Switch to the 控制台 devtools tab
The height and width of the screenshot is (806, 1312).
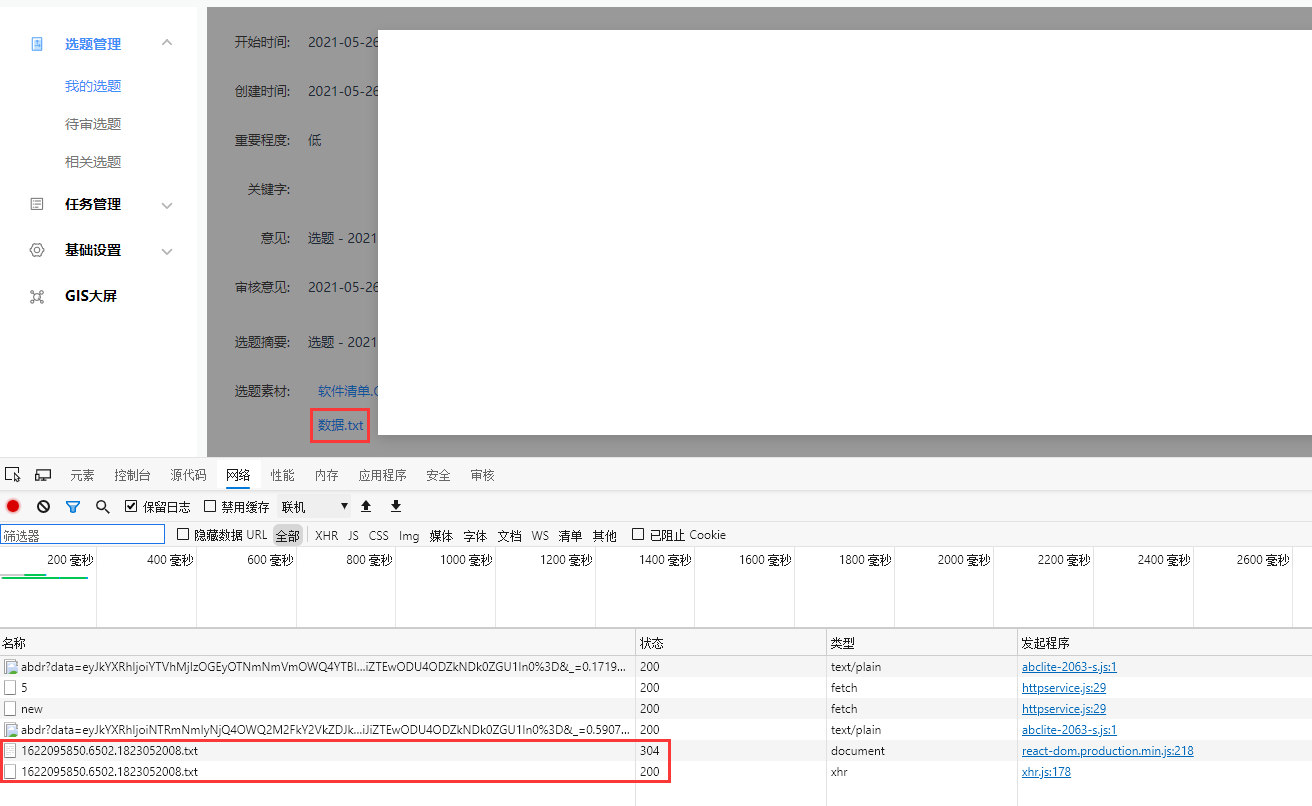tap(132, 475)
